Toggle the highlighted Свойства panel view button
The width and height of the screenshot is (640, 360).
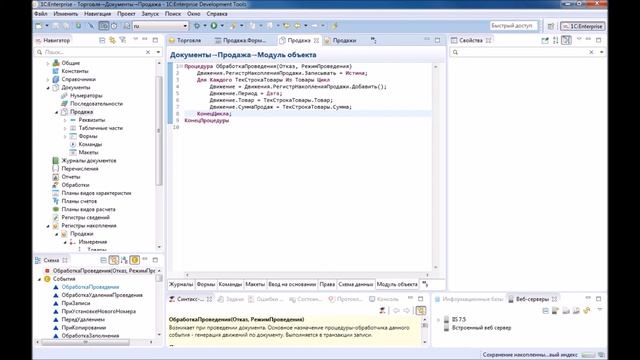click(566, 40)
